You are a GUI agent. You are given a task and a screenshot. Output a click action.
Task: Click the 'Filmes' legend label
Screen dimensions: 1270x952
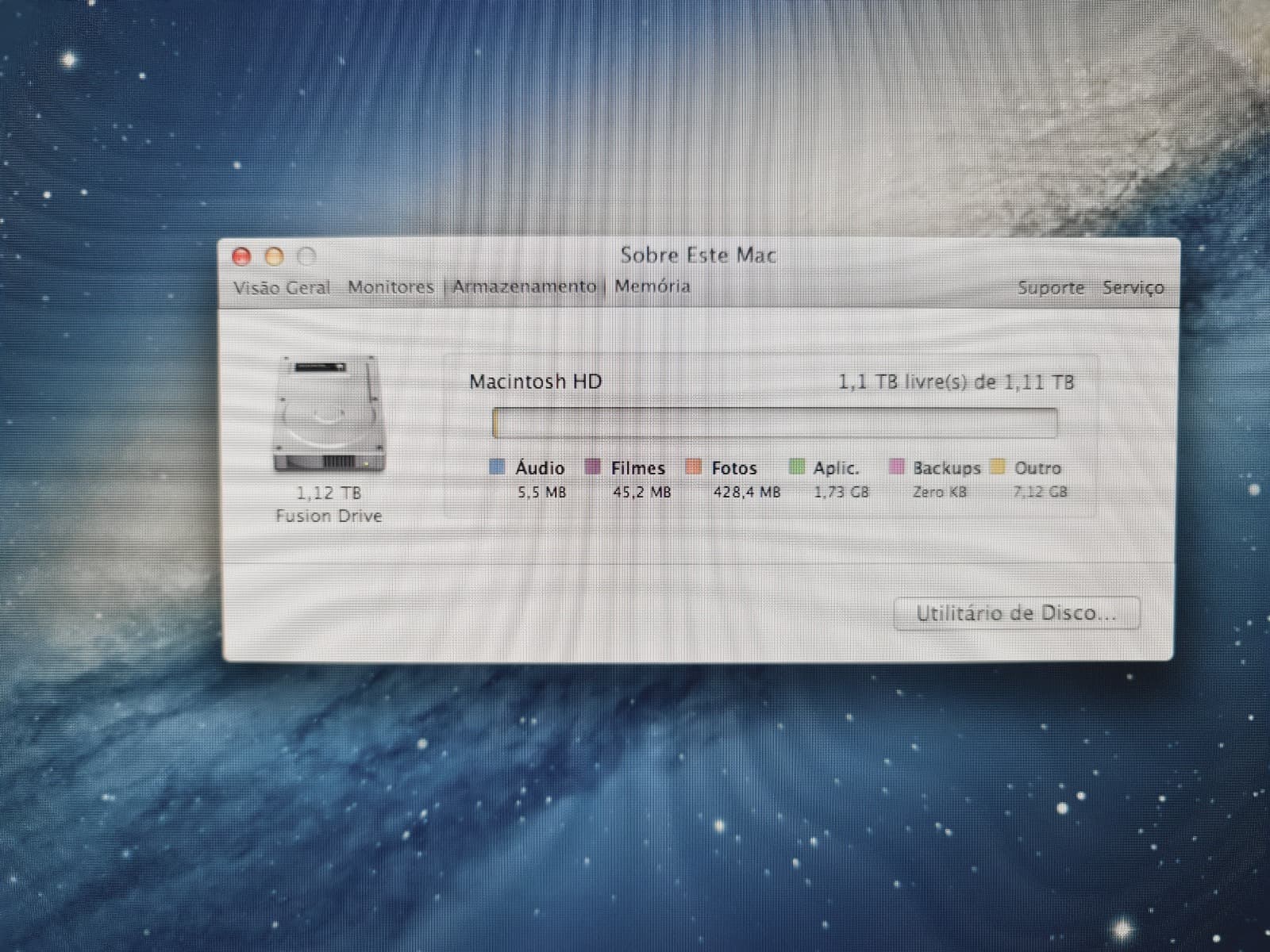(x=638, y=468)
